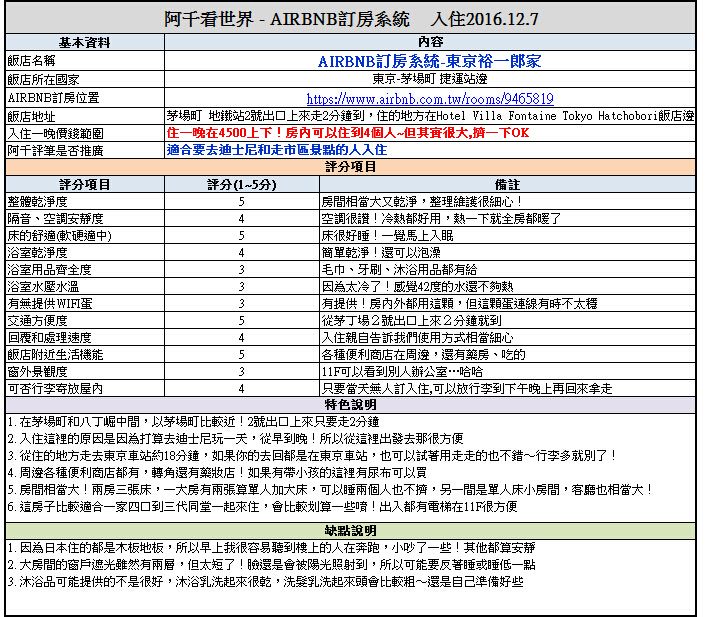Click the address cell mentioning Hotel Villa Fontaine
705x617 pixels.
(430, 116)
